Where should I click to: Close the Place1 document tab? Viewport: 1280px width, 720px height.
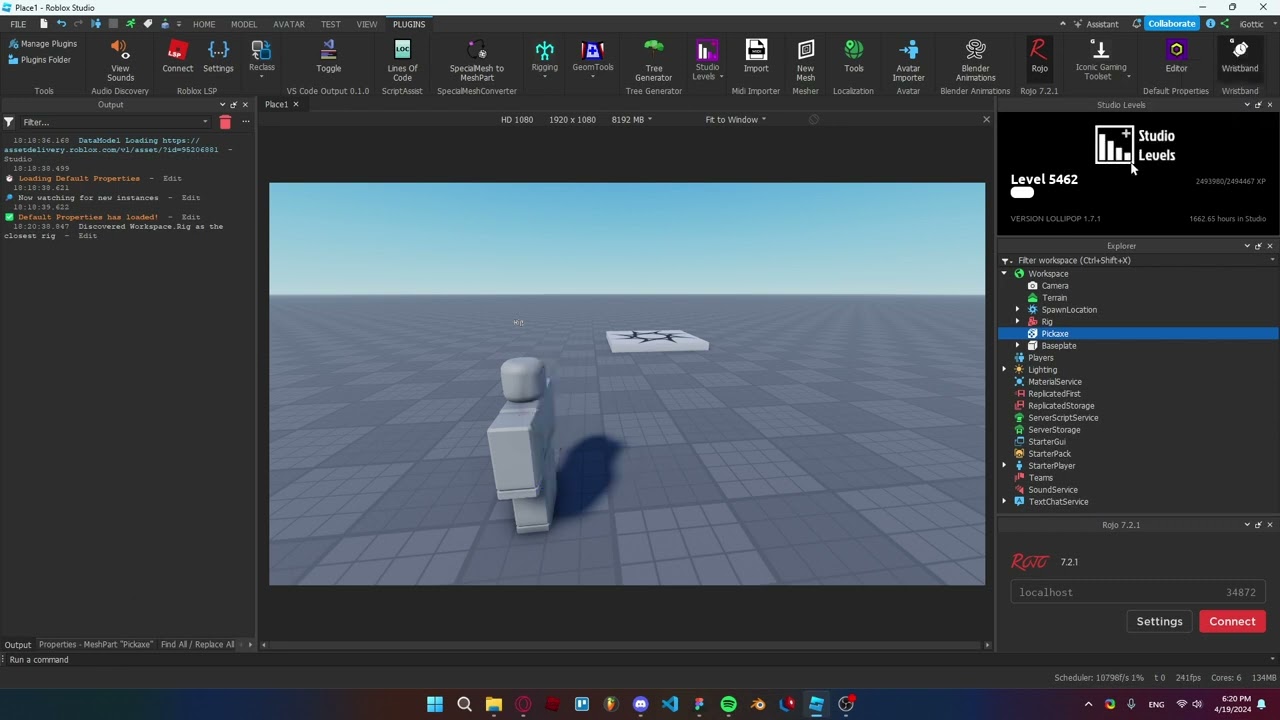click(x=296, y=105)
